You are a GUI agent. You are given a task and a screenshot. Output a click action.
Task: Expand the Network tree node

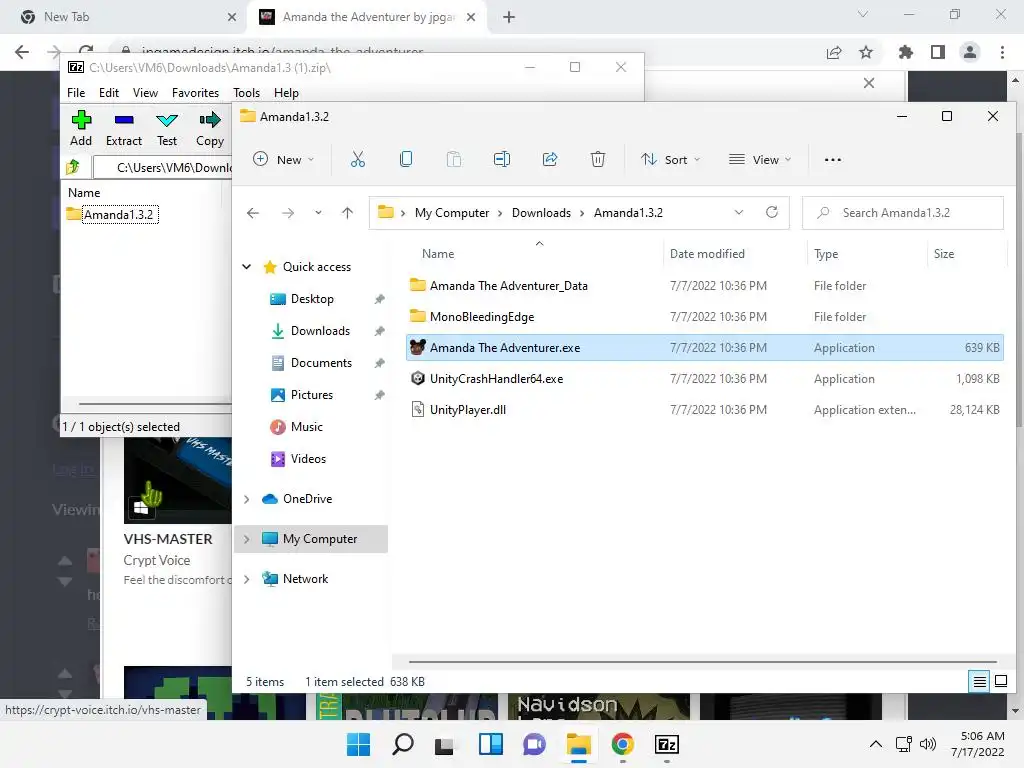[247, 579]
